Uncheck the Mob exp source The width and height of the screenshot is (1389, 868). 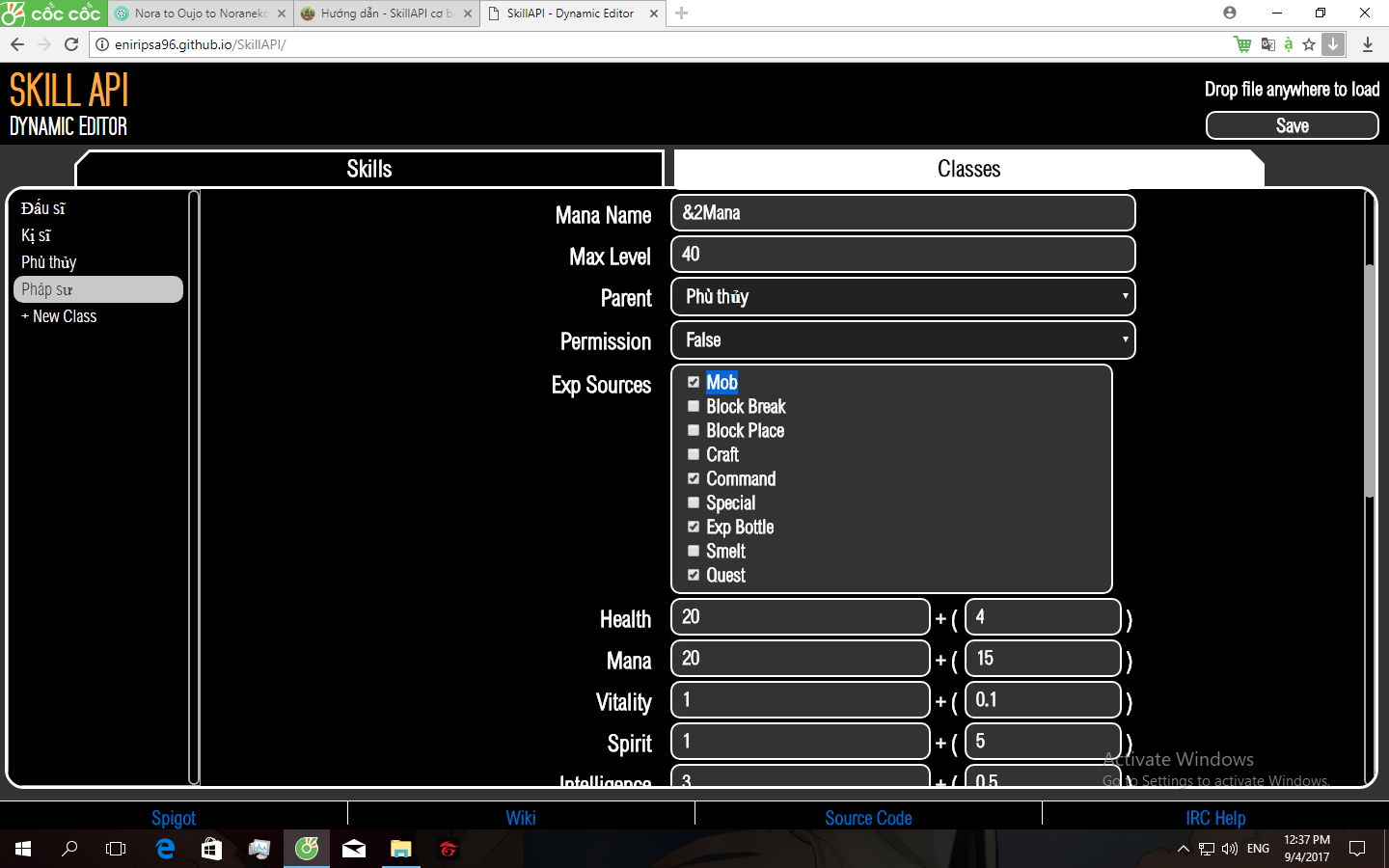(x=693, y=382)
